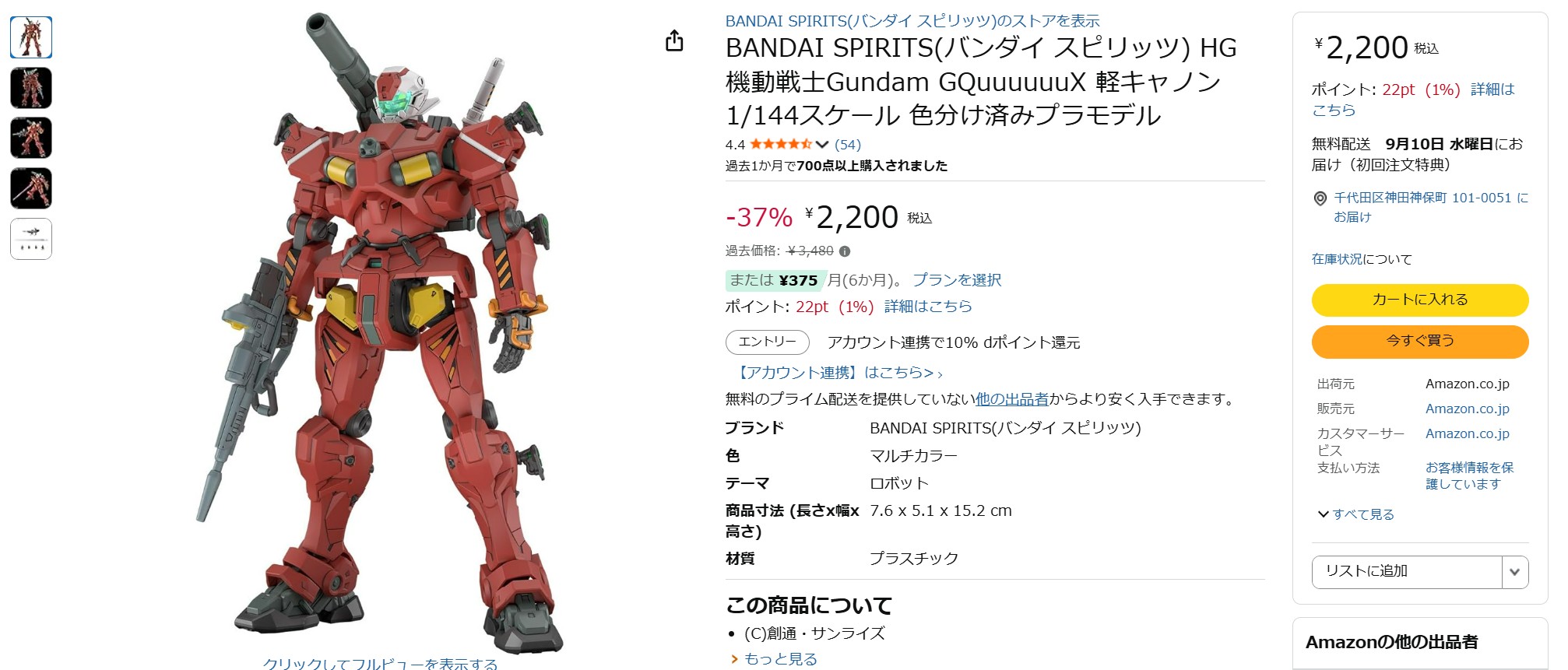Open the star rating popover chevron

[822, 144]
